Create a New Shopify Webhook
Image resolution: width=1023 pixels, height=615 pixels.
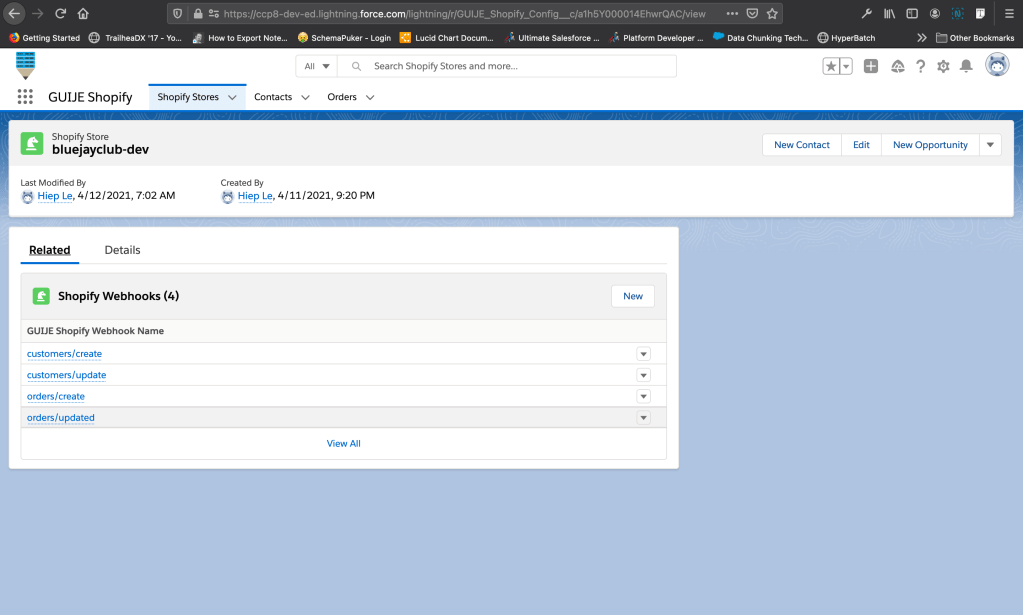[632, 296]
